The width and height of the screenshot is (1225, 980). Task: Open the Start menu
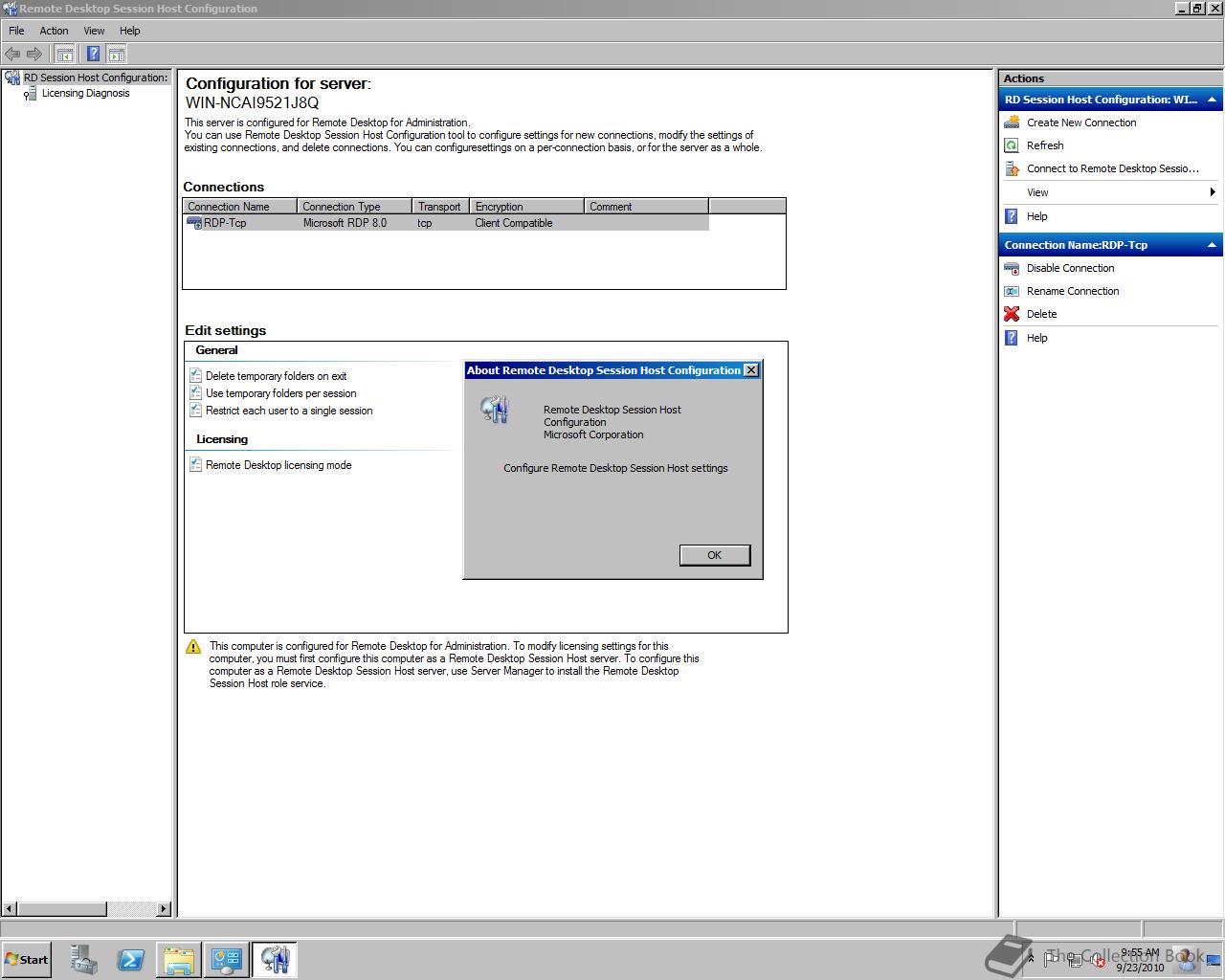pos(26,960)
